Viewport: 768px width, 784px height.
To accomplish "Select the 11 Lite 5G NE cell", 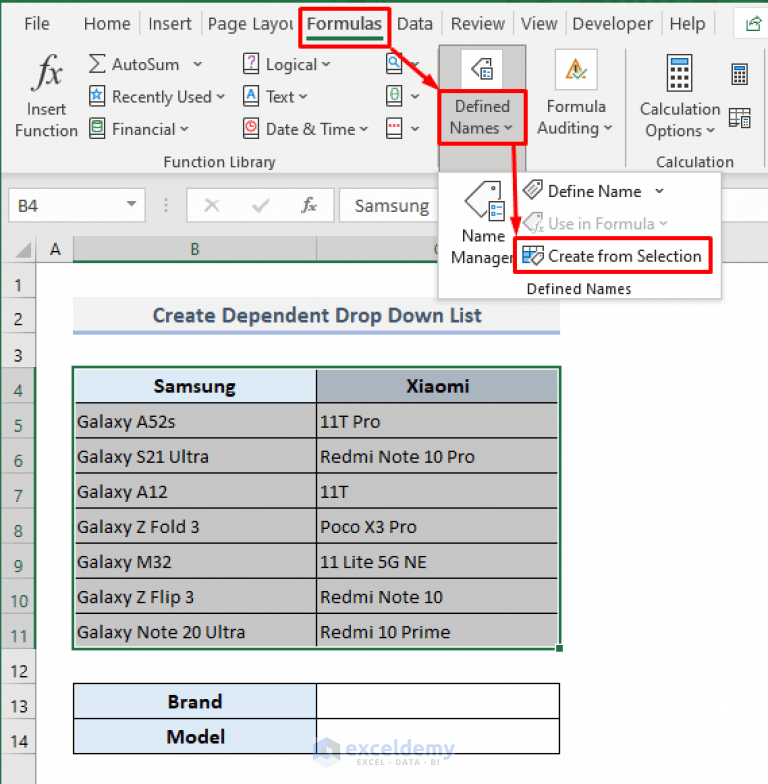I will coord(438,561).
